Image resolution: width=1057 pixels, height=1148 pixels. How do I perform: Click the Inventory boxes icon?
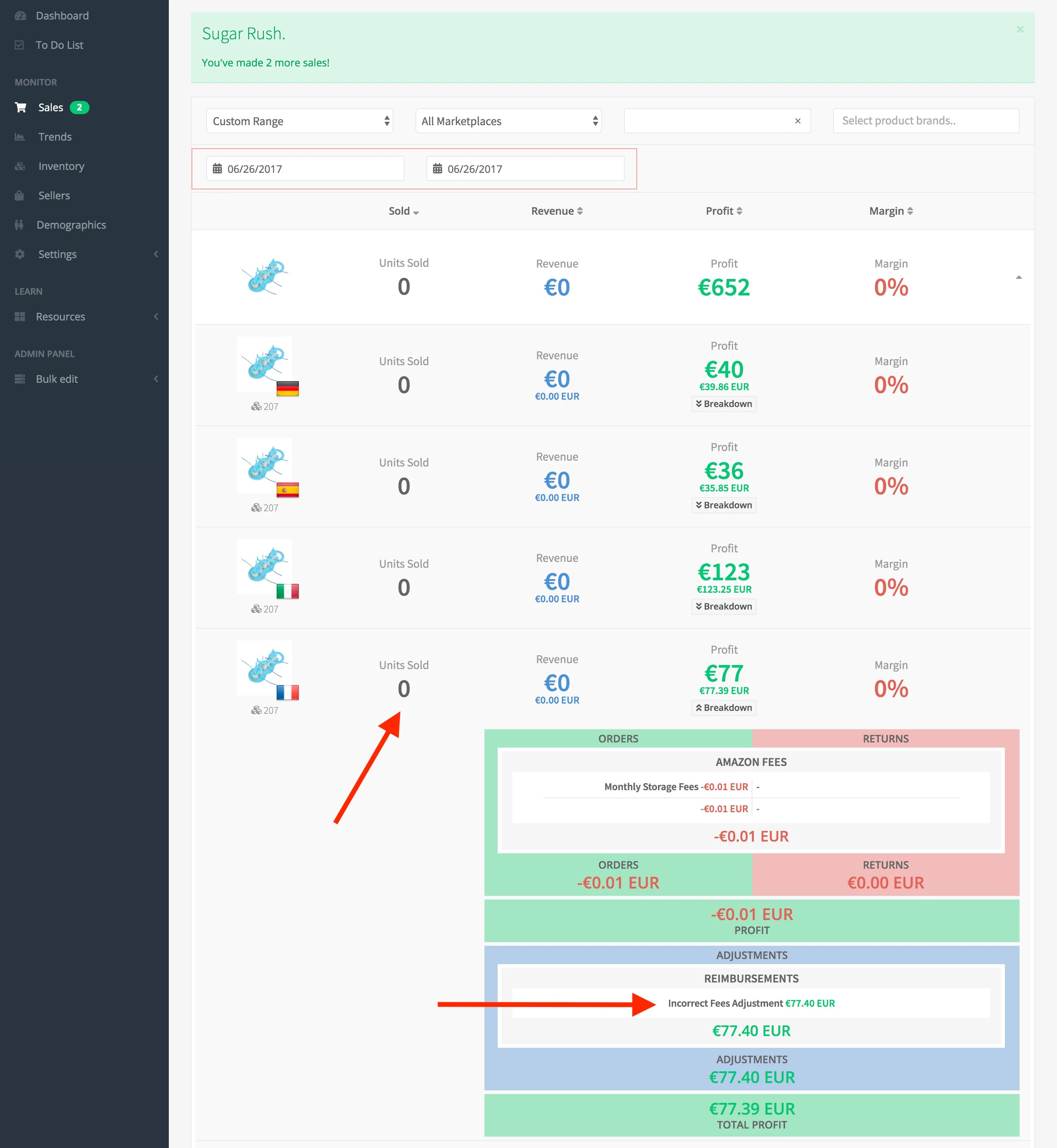[x=19, y=167]
